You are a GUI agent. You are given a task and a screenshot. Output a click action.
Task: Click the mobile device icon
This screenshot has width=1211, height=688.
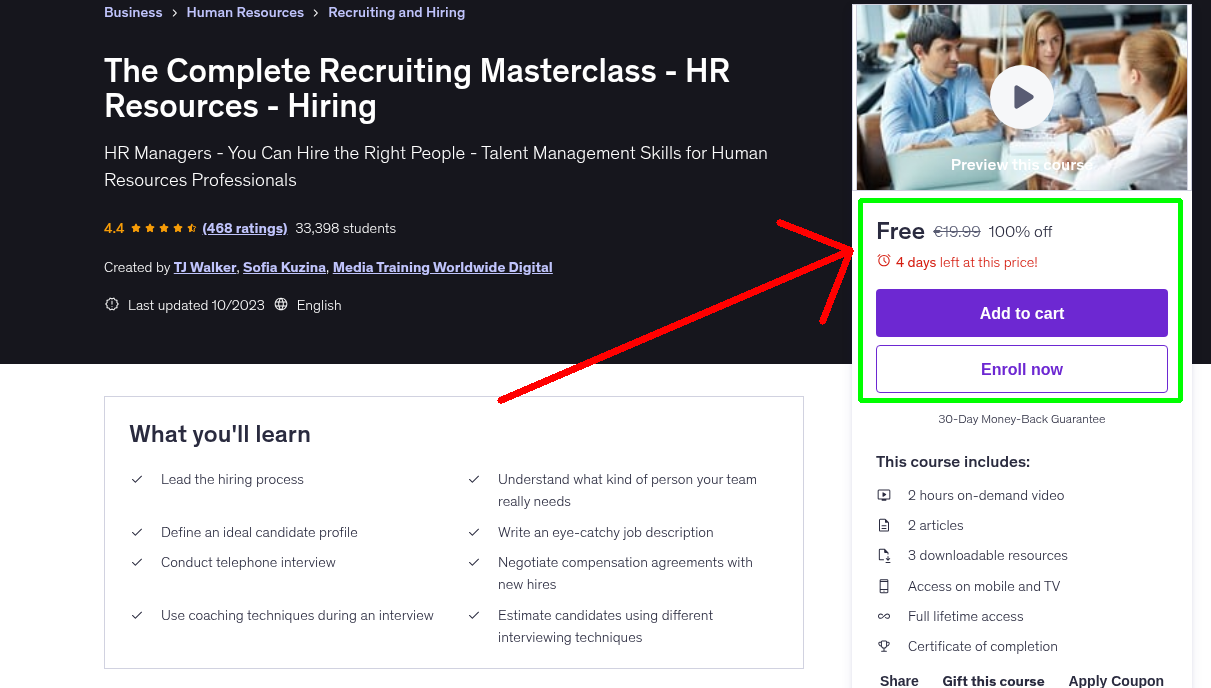pos(884,586)
